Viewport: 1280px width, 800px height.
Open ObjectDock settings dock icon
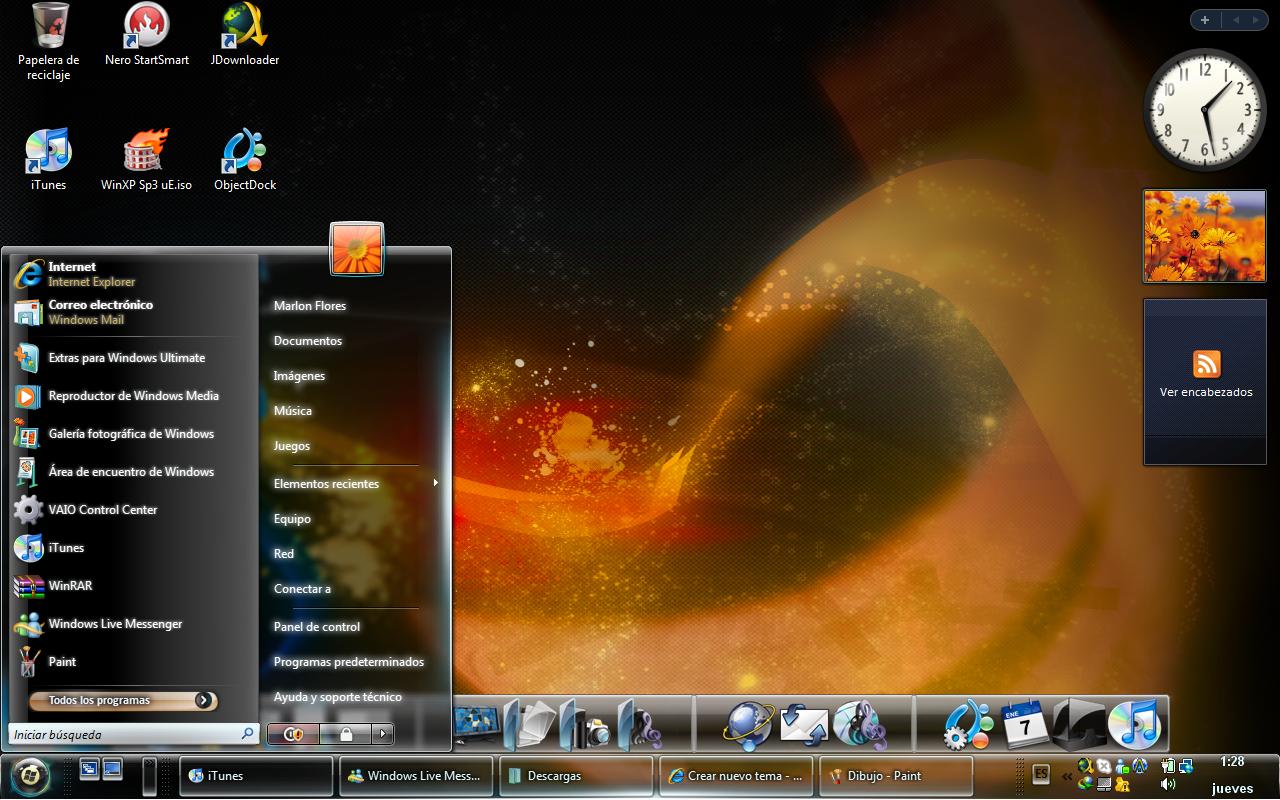(x=968, y=725)
